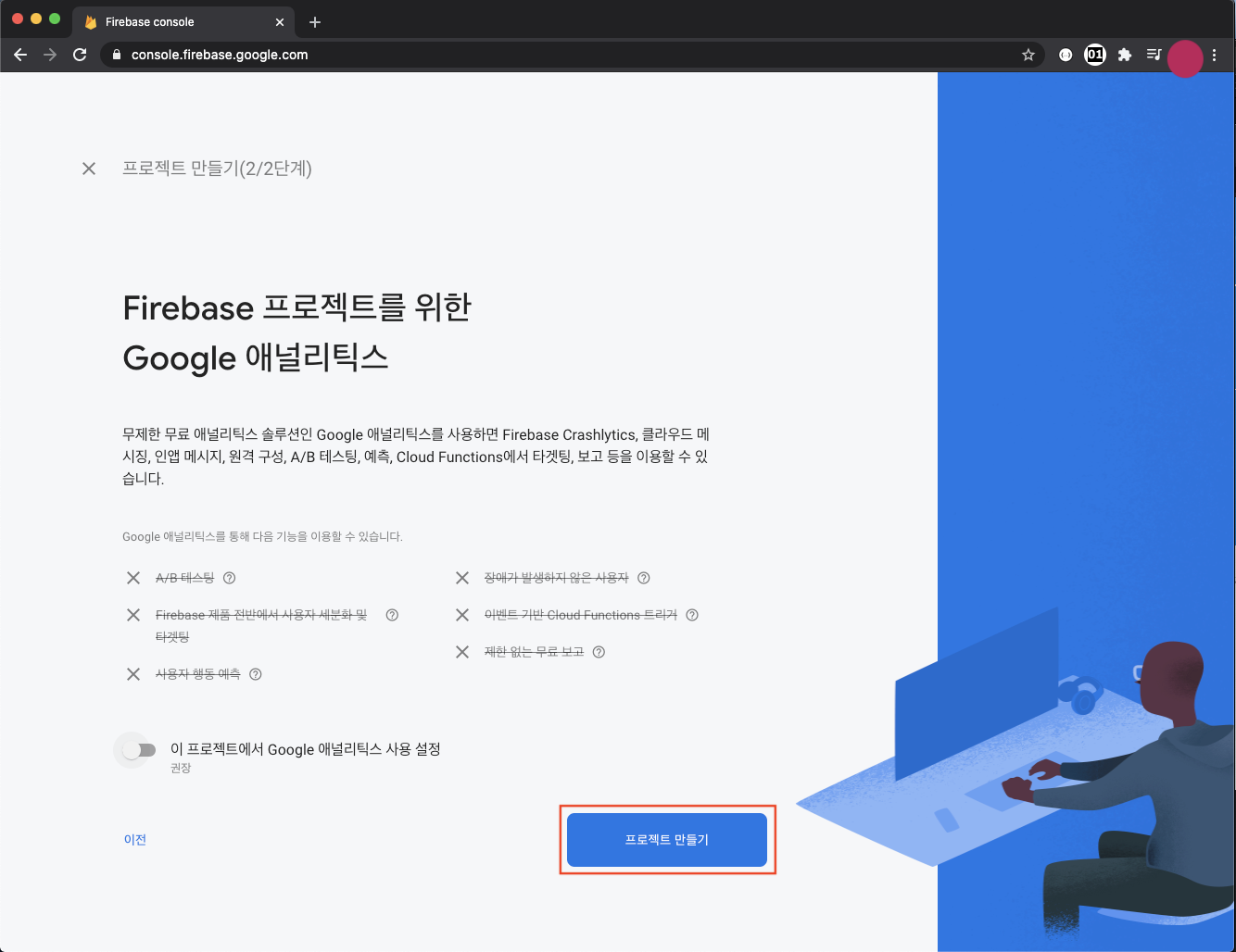
Task: Click help icon next to Cloud Functions 트리거
Action: pyautogui.click(x=692, y=615)
